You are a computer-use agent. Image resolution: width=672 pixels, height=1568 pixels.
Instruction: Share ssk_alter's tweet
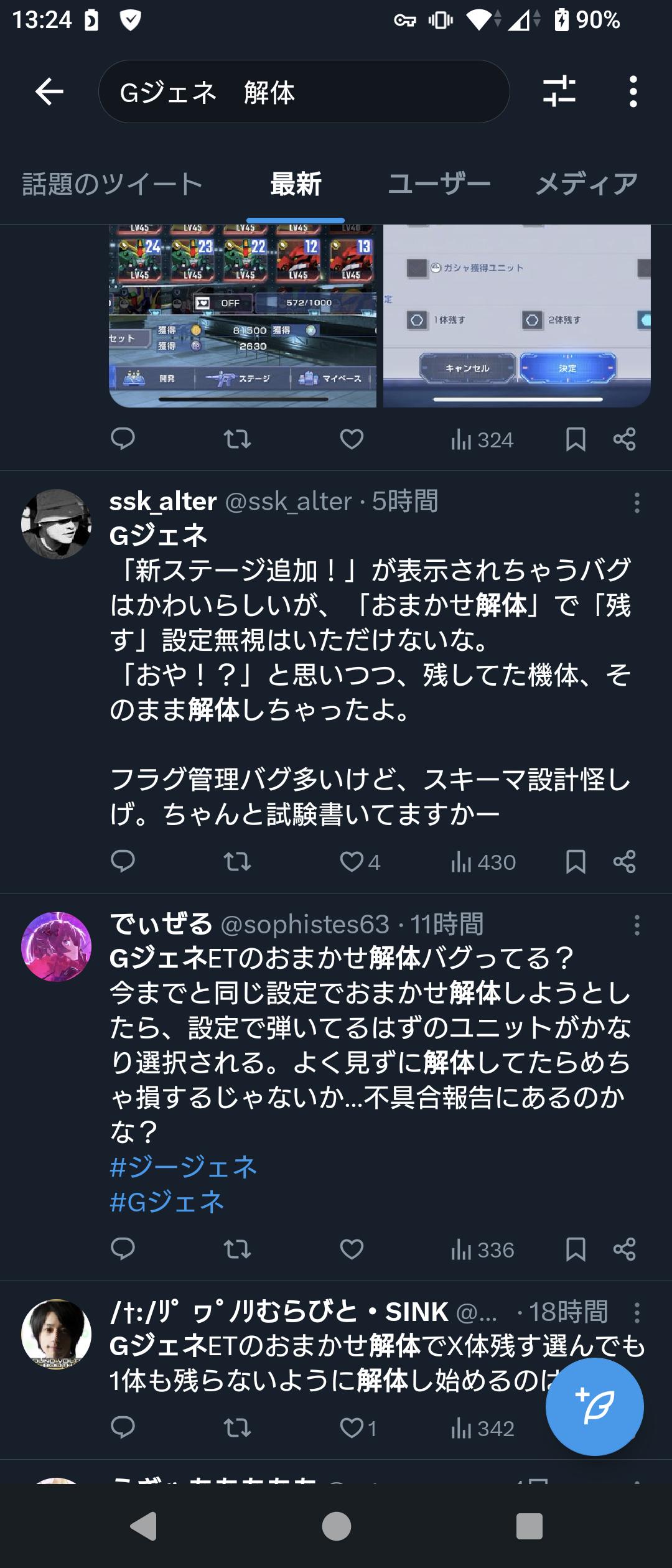point(624,862)
